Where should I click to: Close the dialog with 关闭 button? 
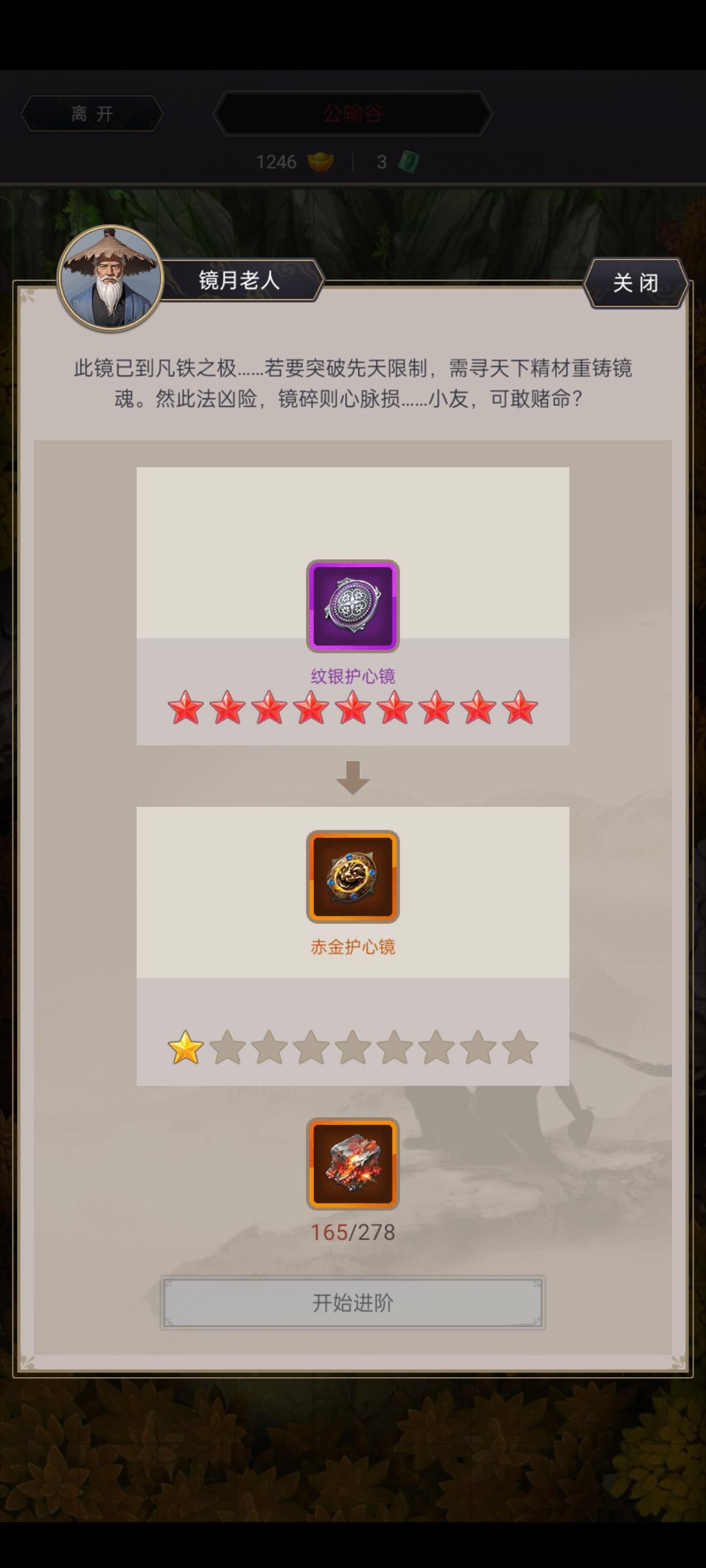coord(635,282)
